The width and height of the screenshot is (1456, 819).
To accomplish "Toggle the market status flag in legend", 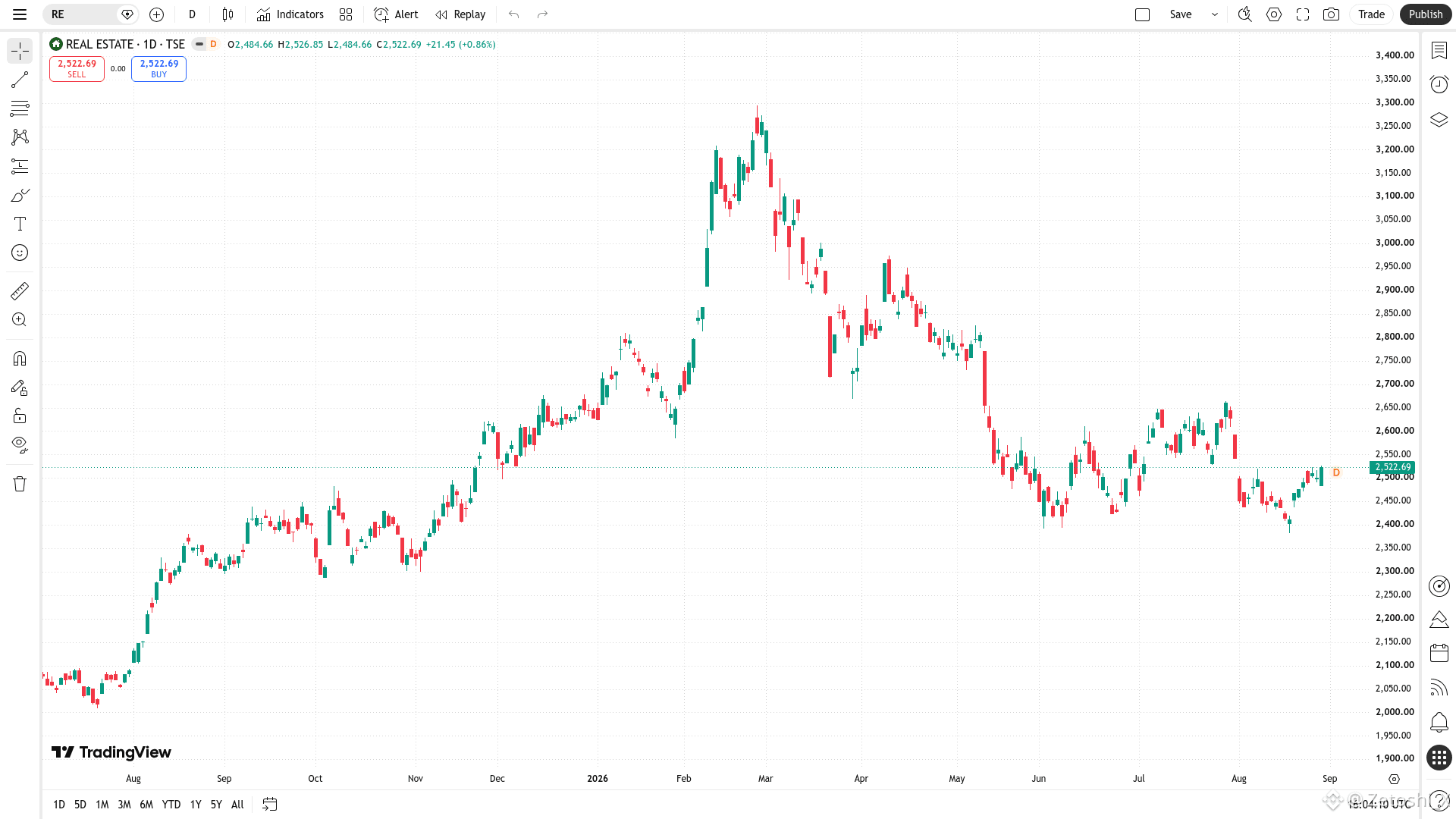I will point(199,44).
